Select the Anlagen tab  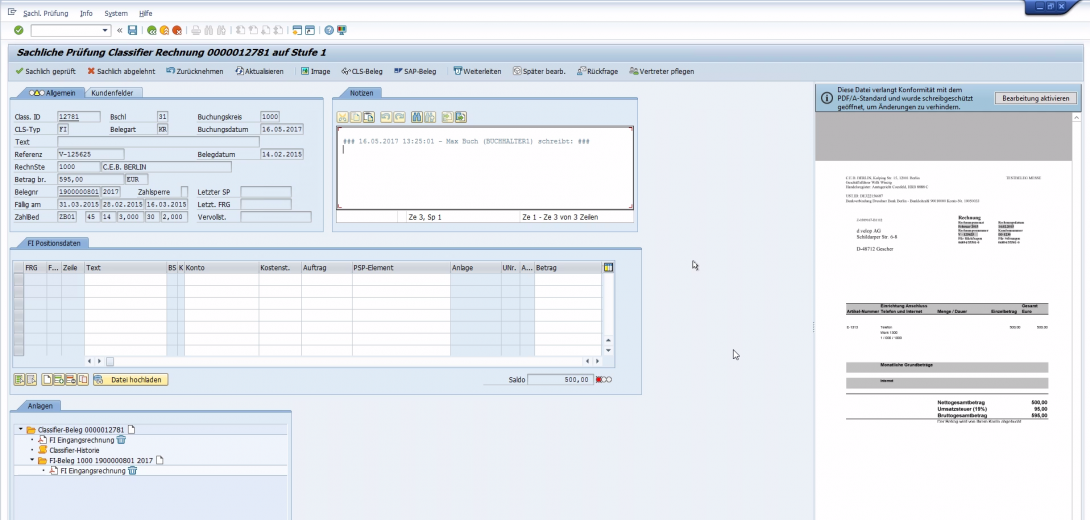tap(40, 406)
